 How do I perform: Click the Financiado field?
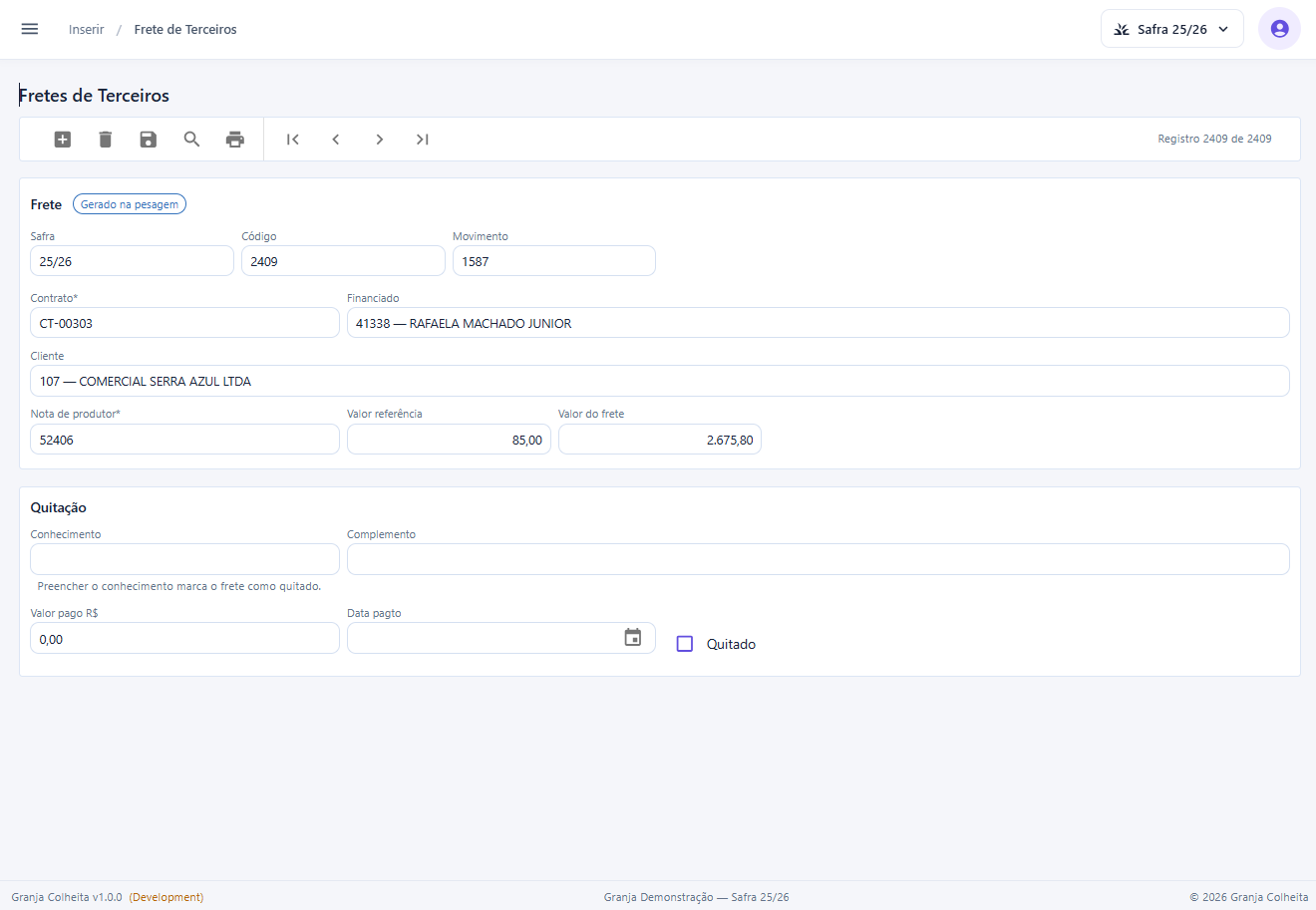coord(819,323)
